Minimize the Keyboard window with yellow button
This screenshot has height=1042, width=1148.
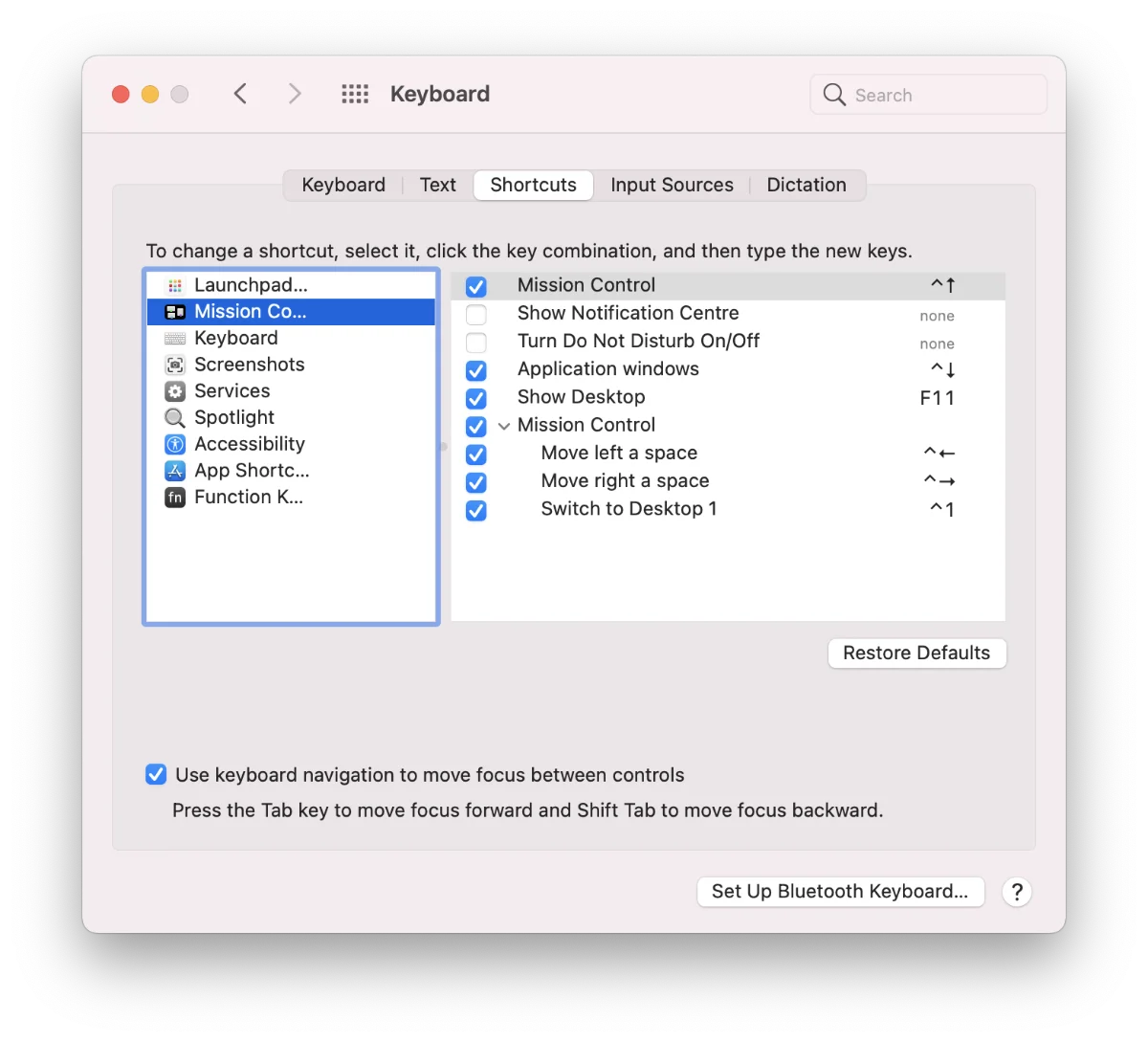(150, 94)
